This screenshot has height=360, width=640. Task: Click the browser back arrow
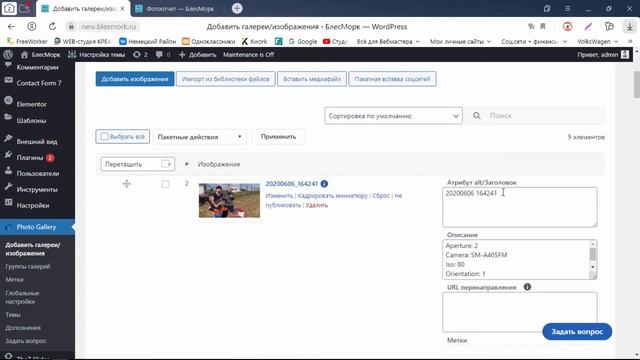[11, 27]
